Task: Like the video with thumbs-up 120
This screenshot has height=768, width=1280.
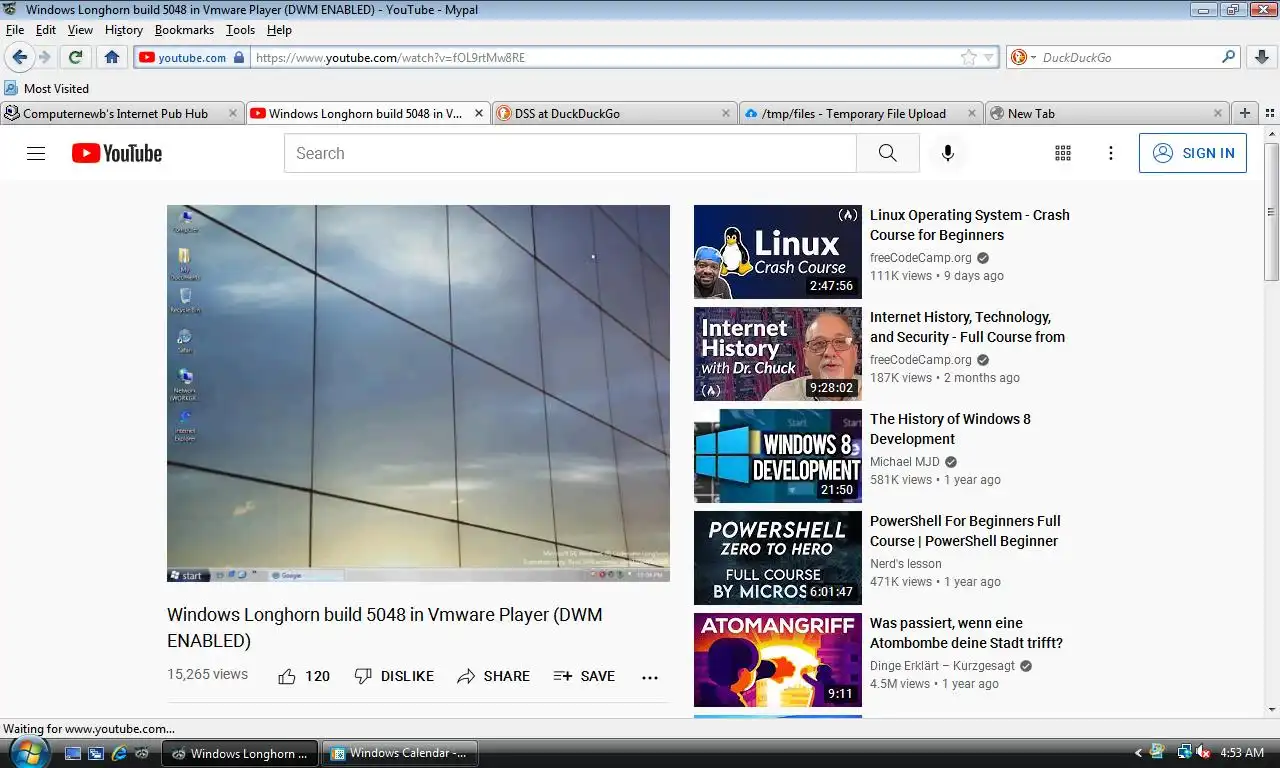Action: (x=304, y=676)
